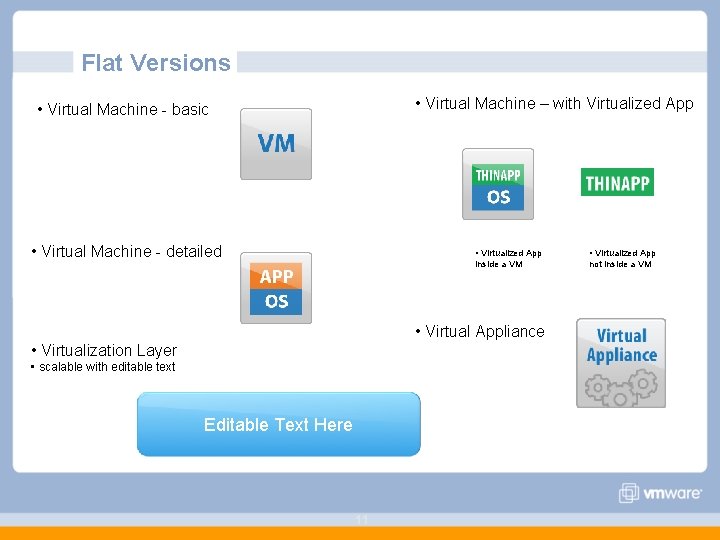Screen dimensions: 720x540
Task: Select 'Virtual Machine – with Virtualized App' heading
Action: (x=554, y=104)
